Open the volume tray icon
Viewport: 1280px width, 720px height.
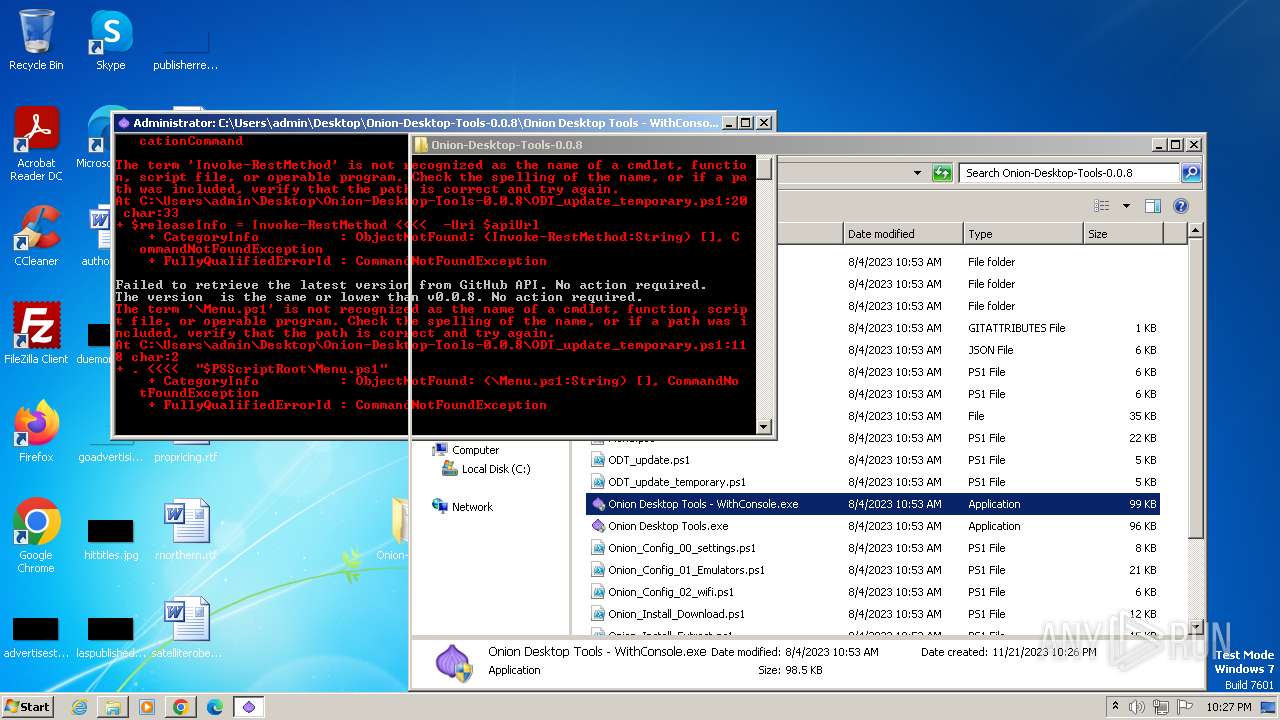click(1138, 707)
